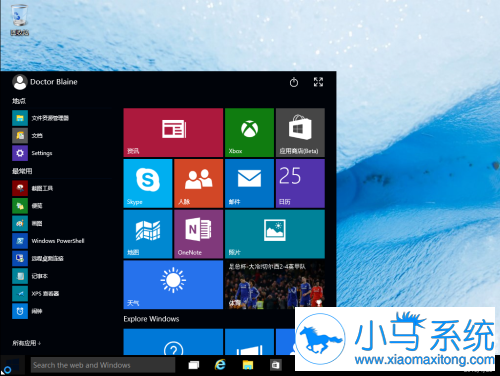Open Sticky Notes (便笺) entry
500x376 pixels.
click(28, 206)
